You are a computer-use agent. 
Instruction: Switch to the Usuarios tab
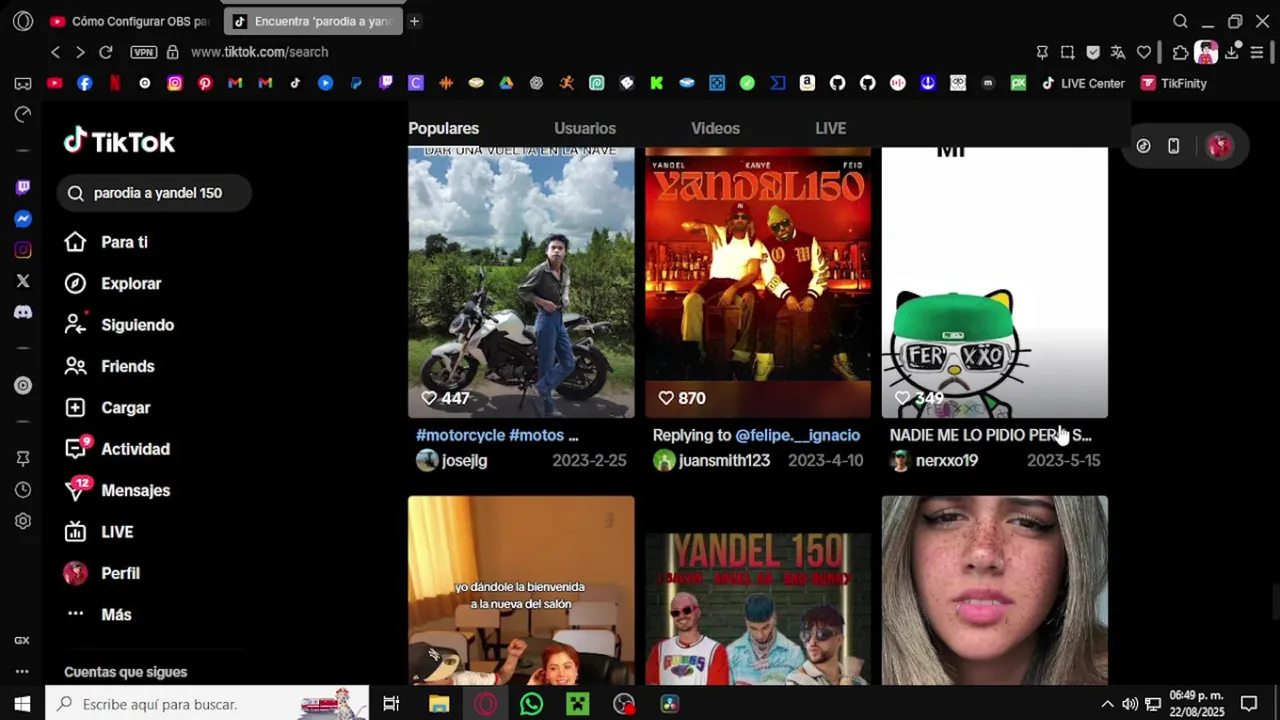point(585,128)
